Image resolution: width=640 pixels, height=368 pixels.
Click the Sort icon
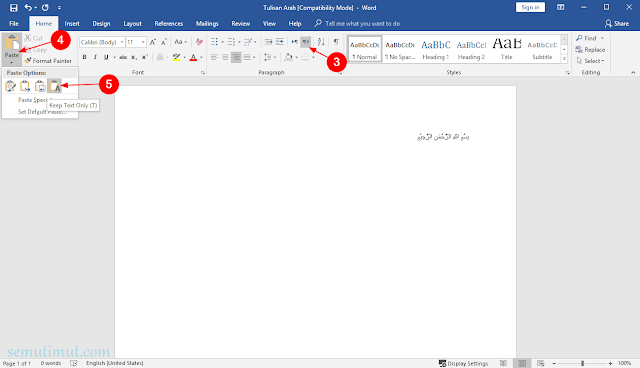(x=321, y=42)
